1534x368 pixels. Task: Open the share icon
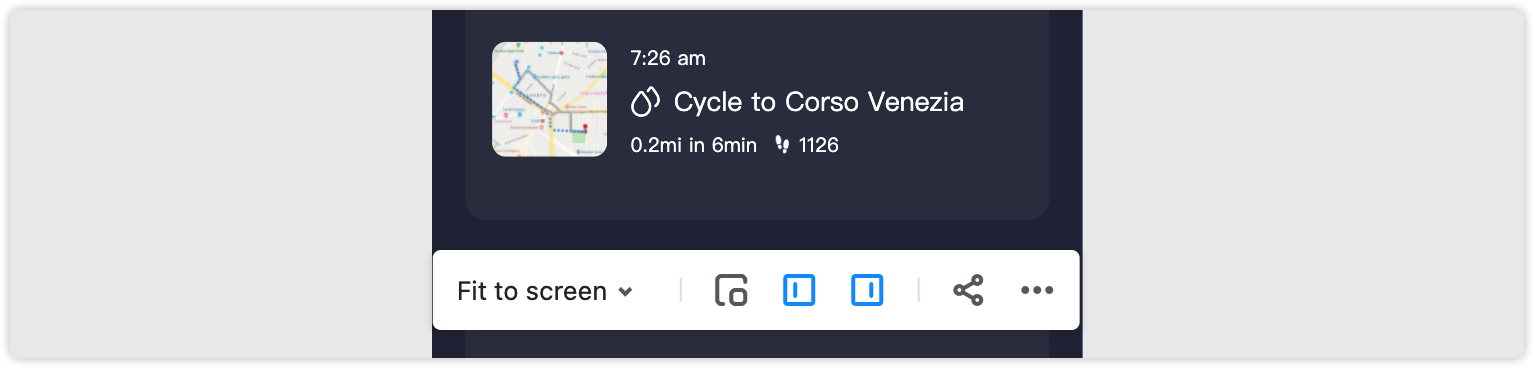click(968, 291)
